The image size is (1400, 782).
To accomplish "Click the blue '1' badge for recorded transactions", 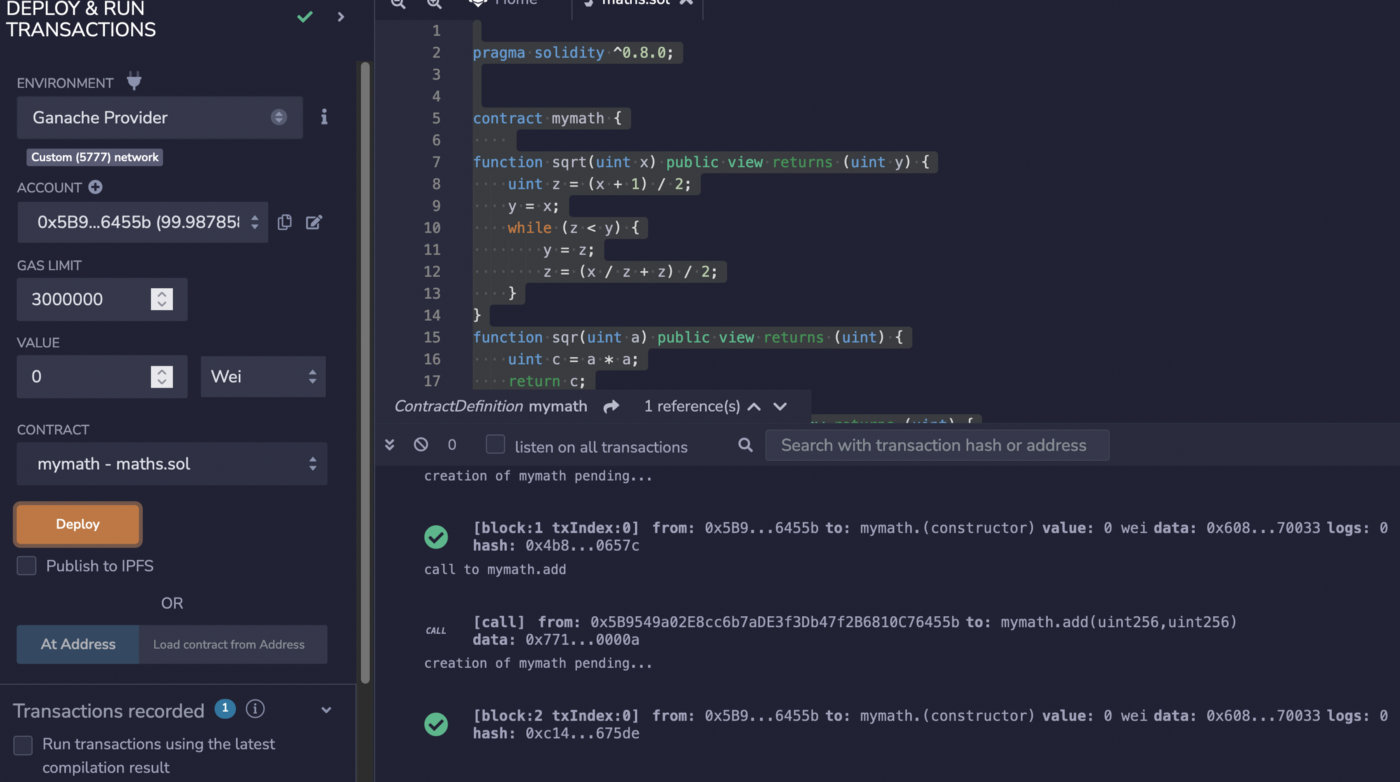I will [x=225, y=709].
